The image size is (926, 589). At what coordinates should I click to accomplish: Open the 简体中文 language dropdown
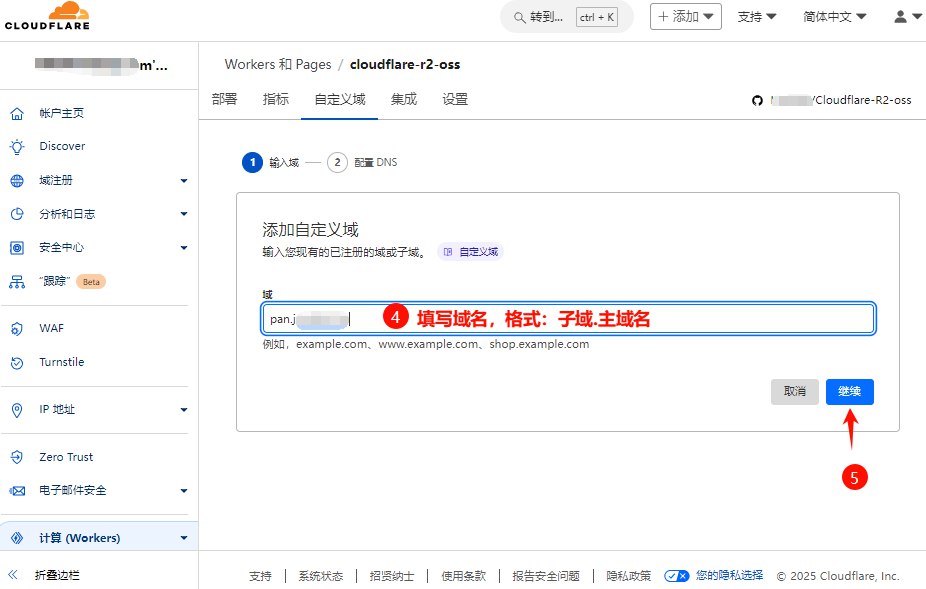[834, 17]
